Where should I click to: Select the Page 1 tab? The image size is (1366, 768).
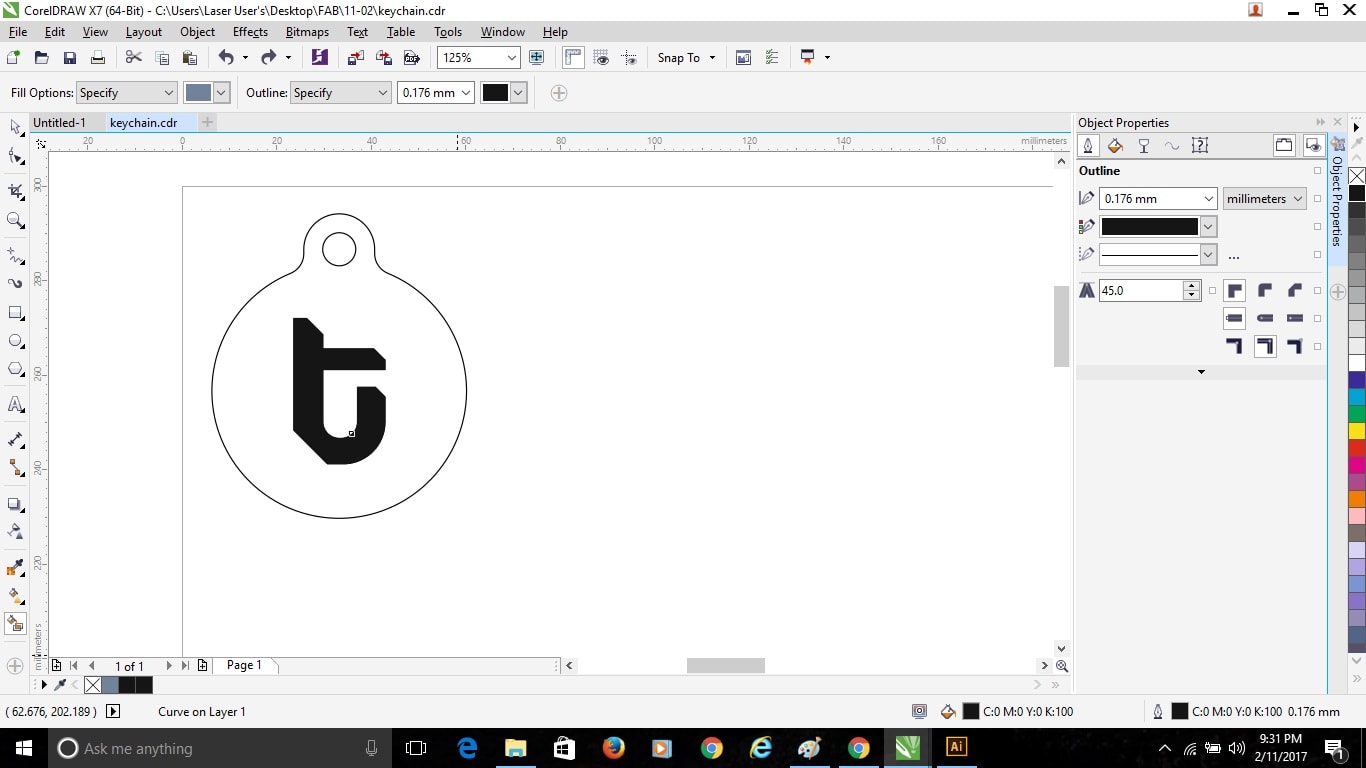point(244,665)
